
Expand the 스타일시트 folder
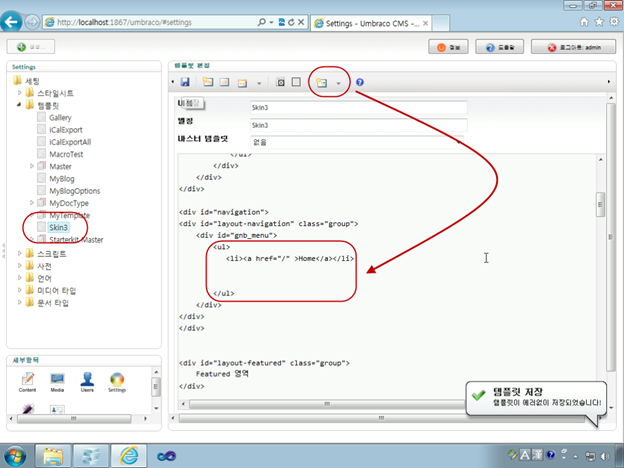coord(20,92)
